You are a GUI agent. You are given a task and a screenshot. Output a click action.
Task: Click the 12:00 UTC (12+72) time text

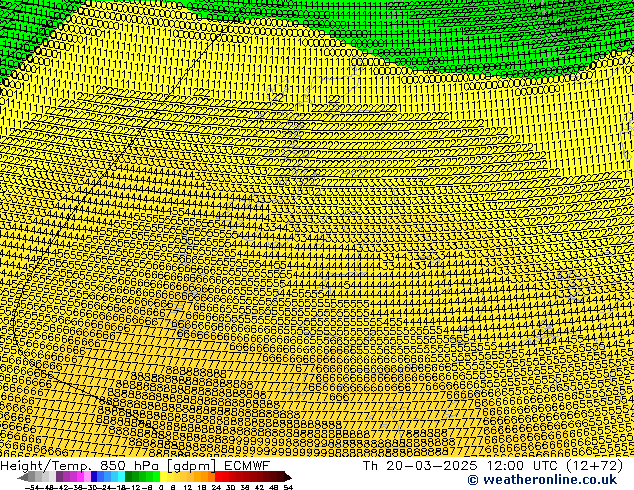(x=555, y=466)
